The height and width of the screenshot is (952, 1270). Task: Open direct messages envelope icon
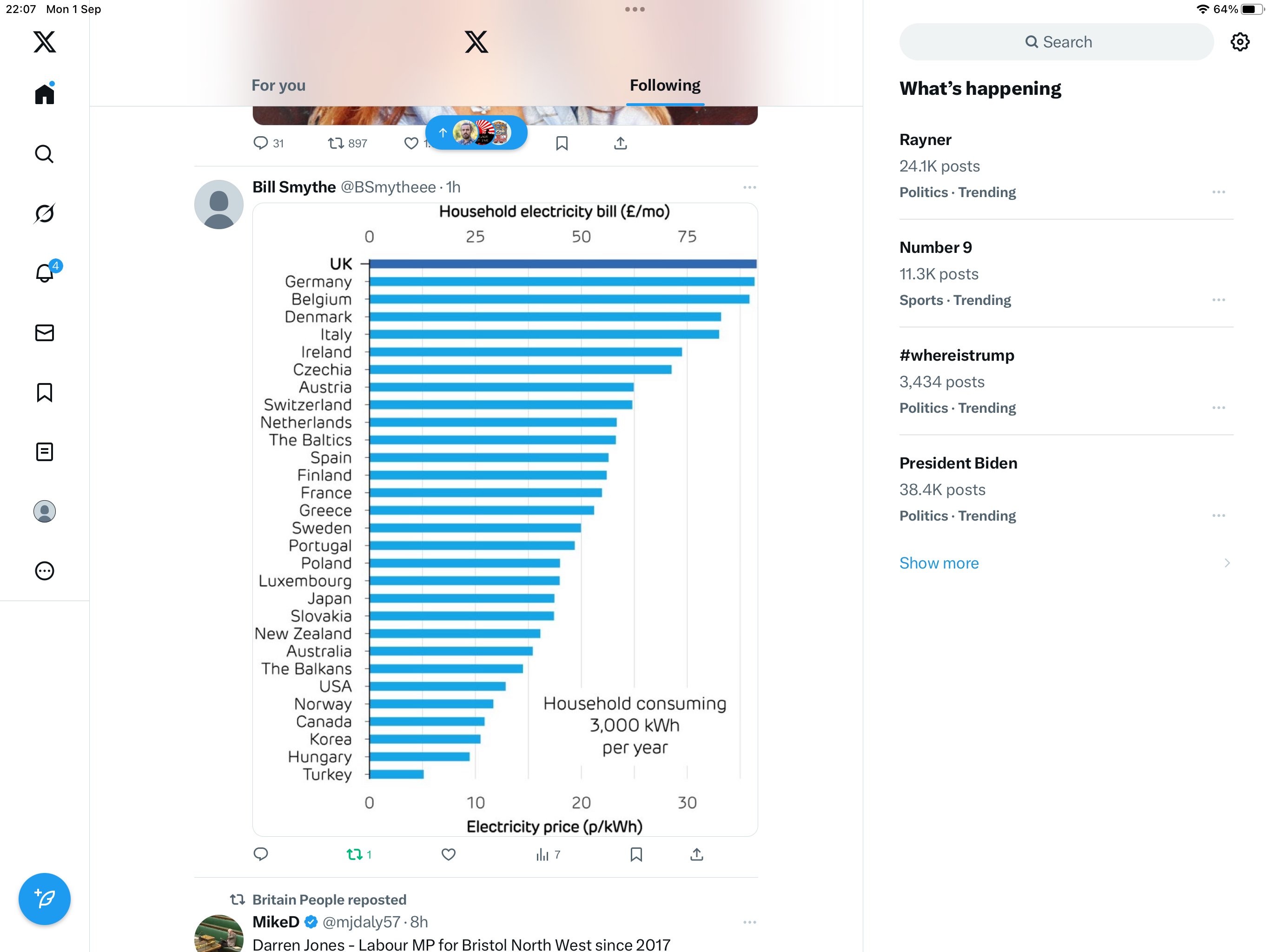click(x=44, y=333)
